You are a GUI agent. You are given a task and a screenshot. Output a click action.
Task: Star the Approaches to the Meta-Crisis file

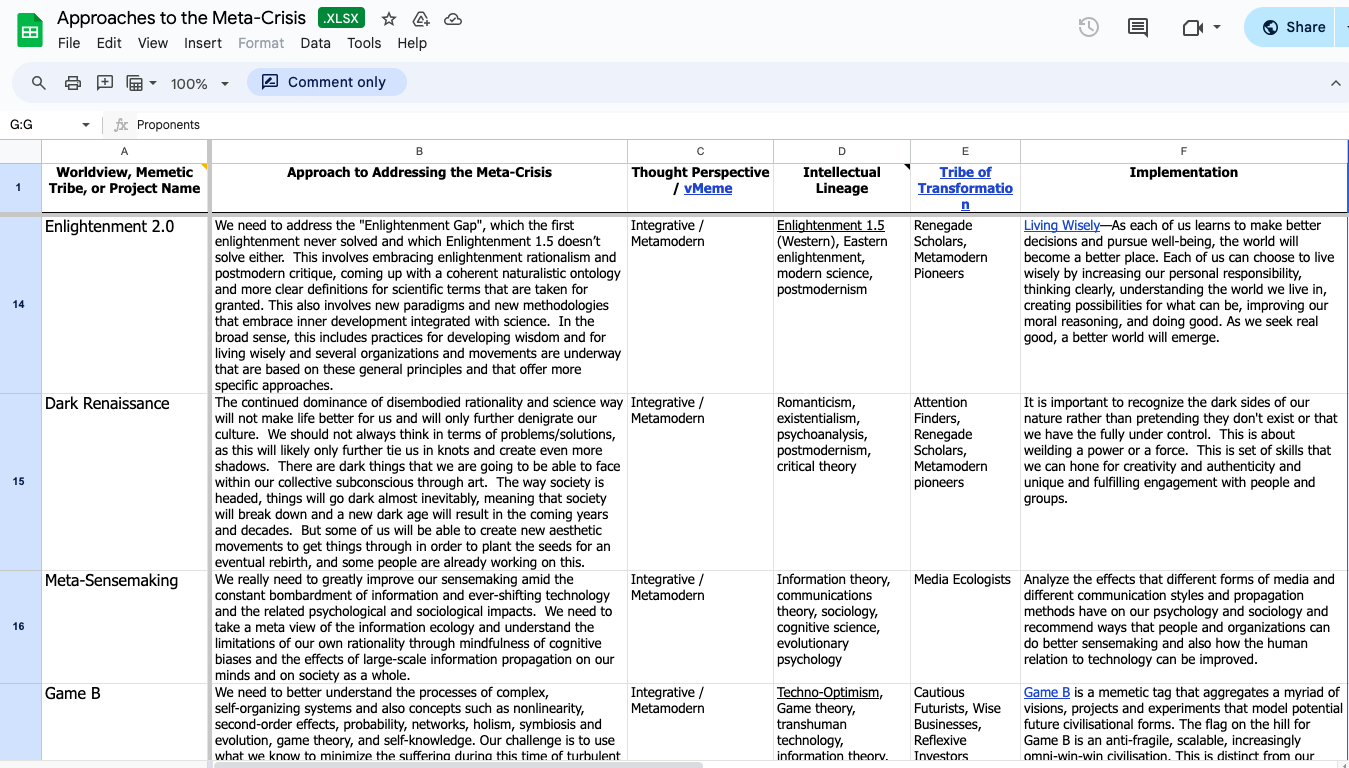(x=388, y=18)
